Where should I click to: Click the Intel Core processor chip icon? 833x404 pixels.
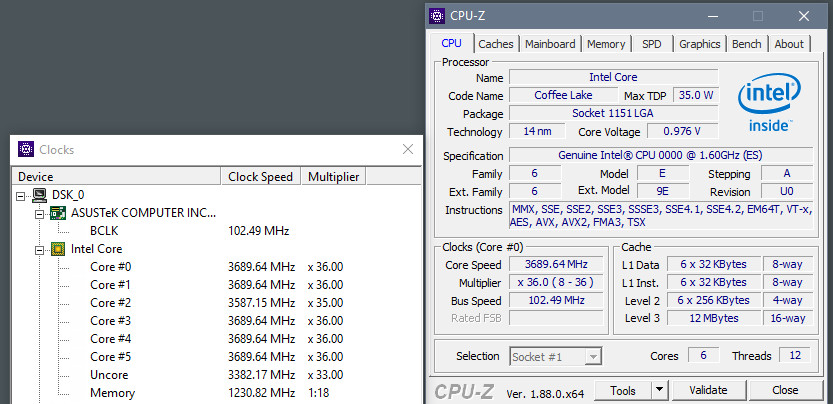click(x=58, y=249)
